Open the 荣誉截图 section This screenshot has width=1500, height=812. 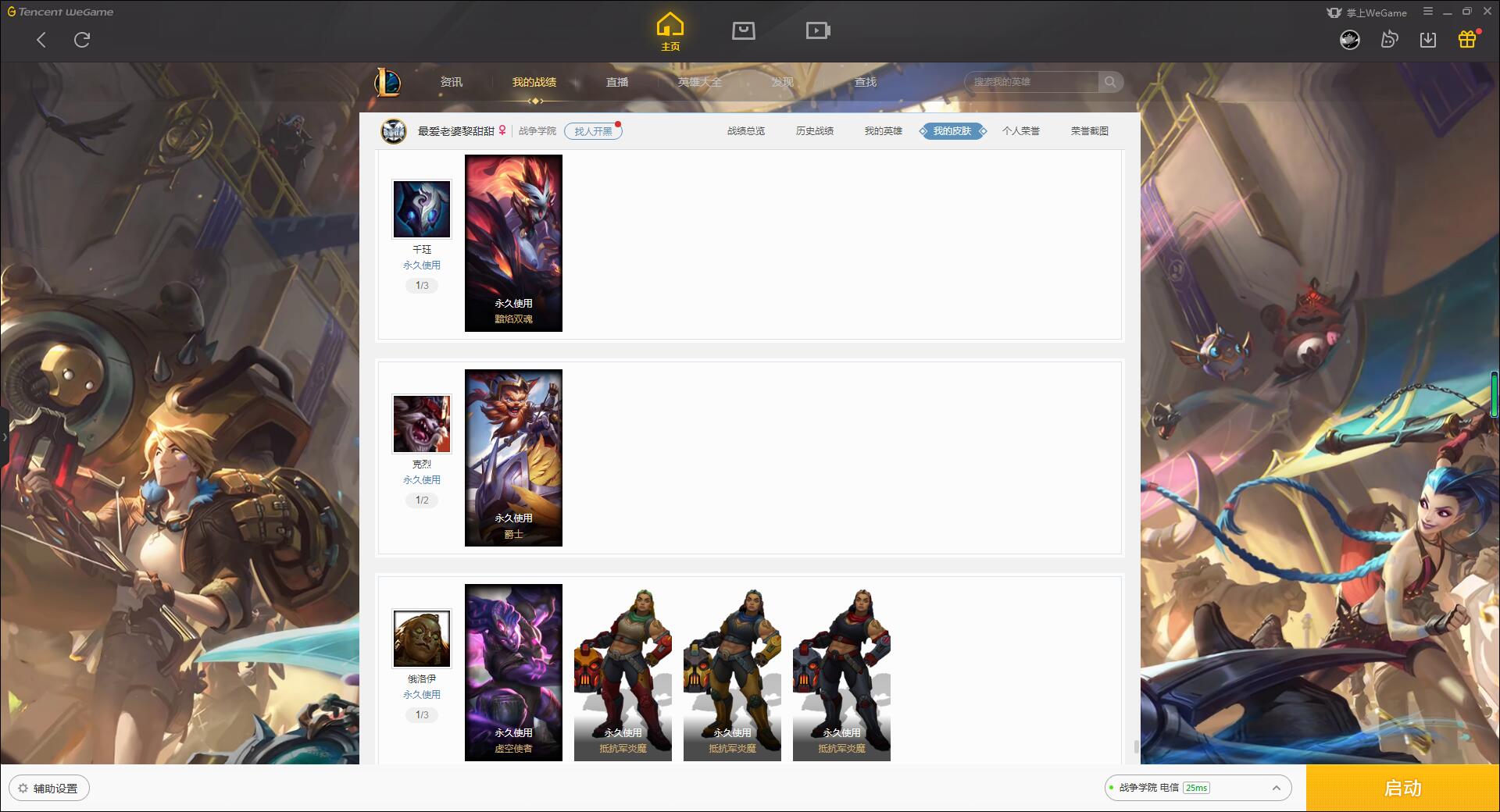click(x=1090, y=131)
